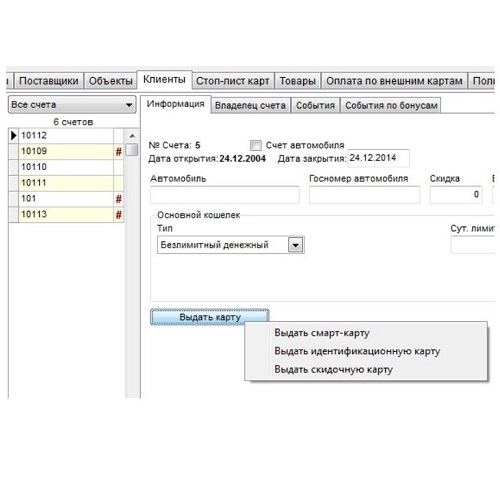
Task: Click the red # mark beside account 10109
Action: click(x=118, y=152)
